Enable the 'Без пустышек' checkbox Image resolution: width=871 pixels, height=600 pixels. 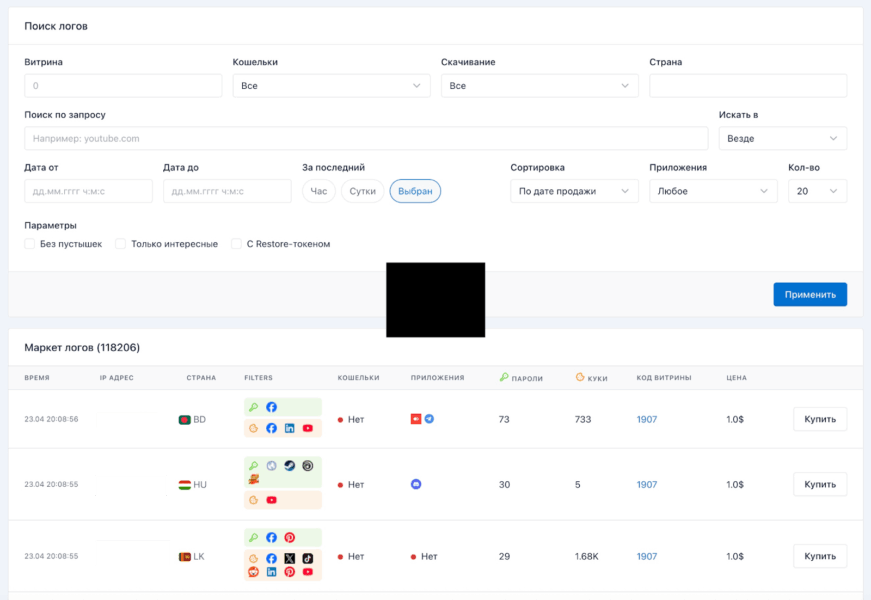[x=30, y=244]
